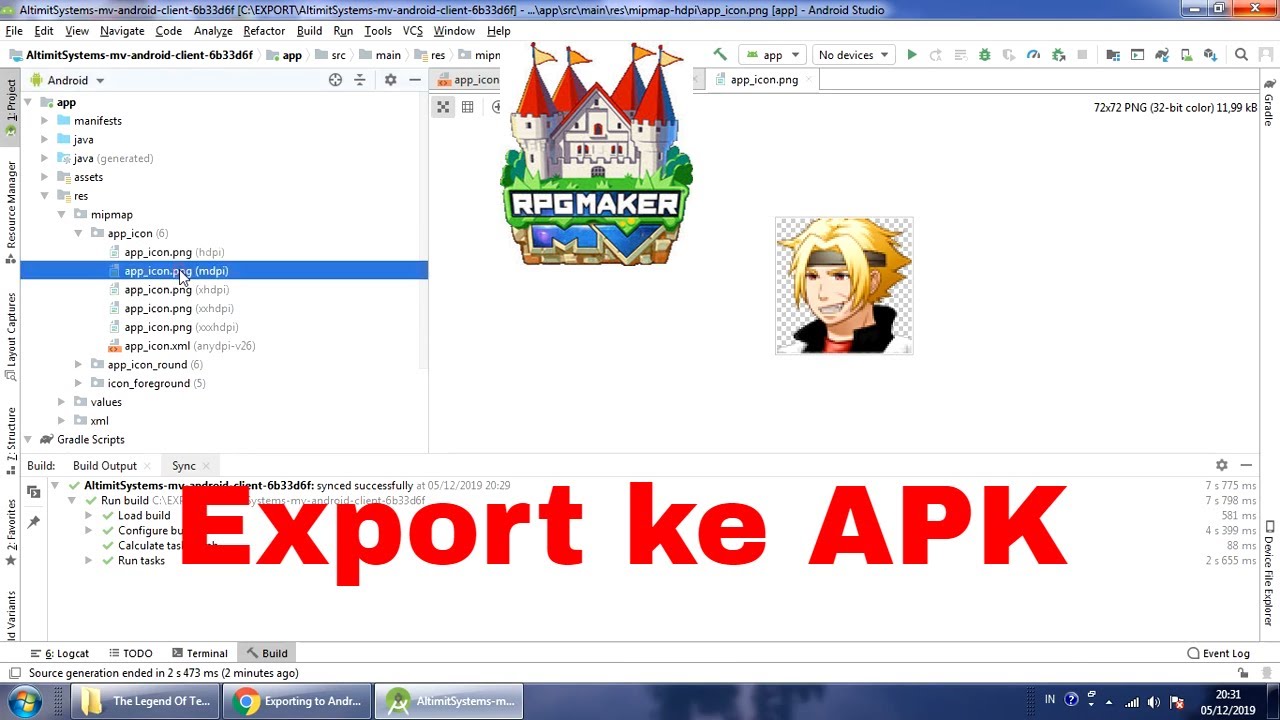Open the app run configuration dropdown

[x=772, y=55]
